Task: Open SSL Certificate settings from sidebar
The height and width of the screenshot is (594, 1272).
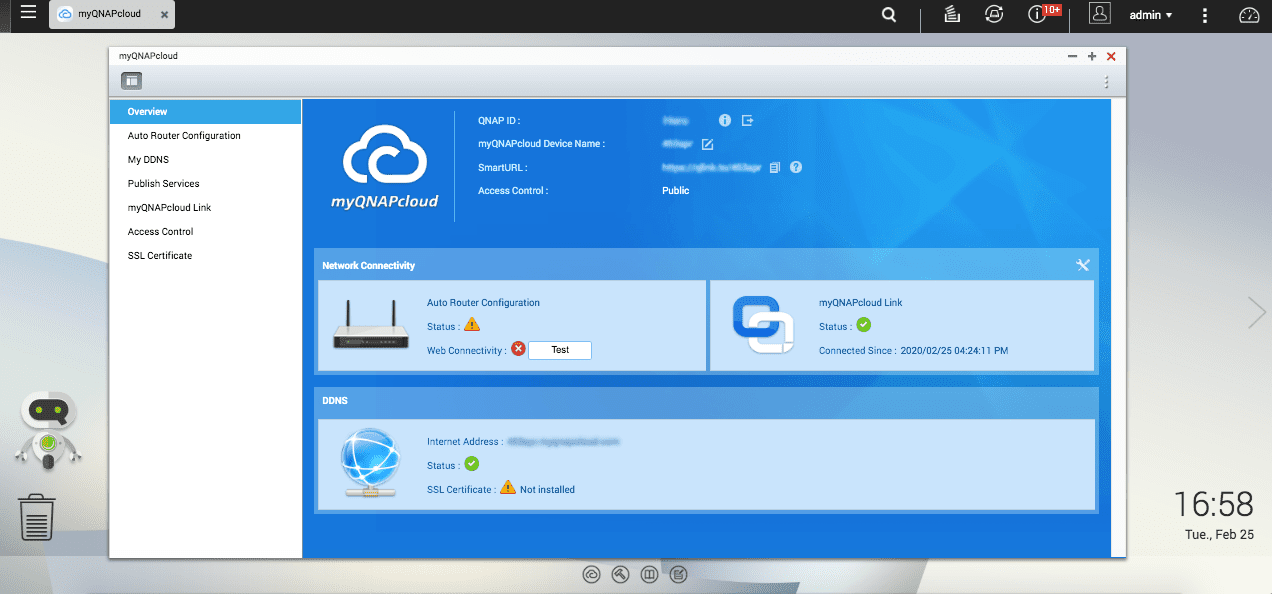Action: pos(159,255)
